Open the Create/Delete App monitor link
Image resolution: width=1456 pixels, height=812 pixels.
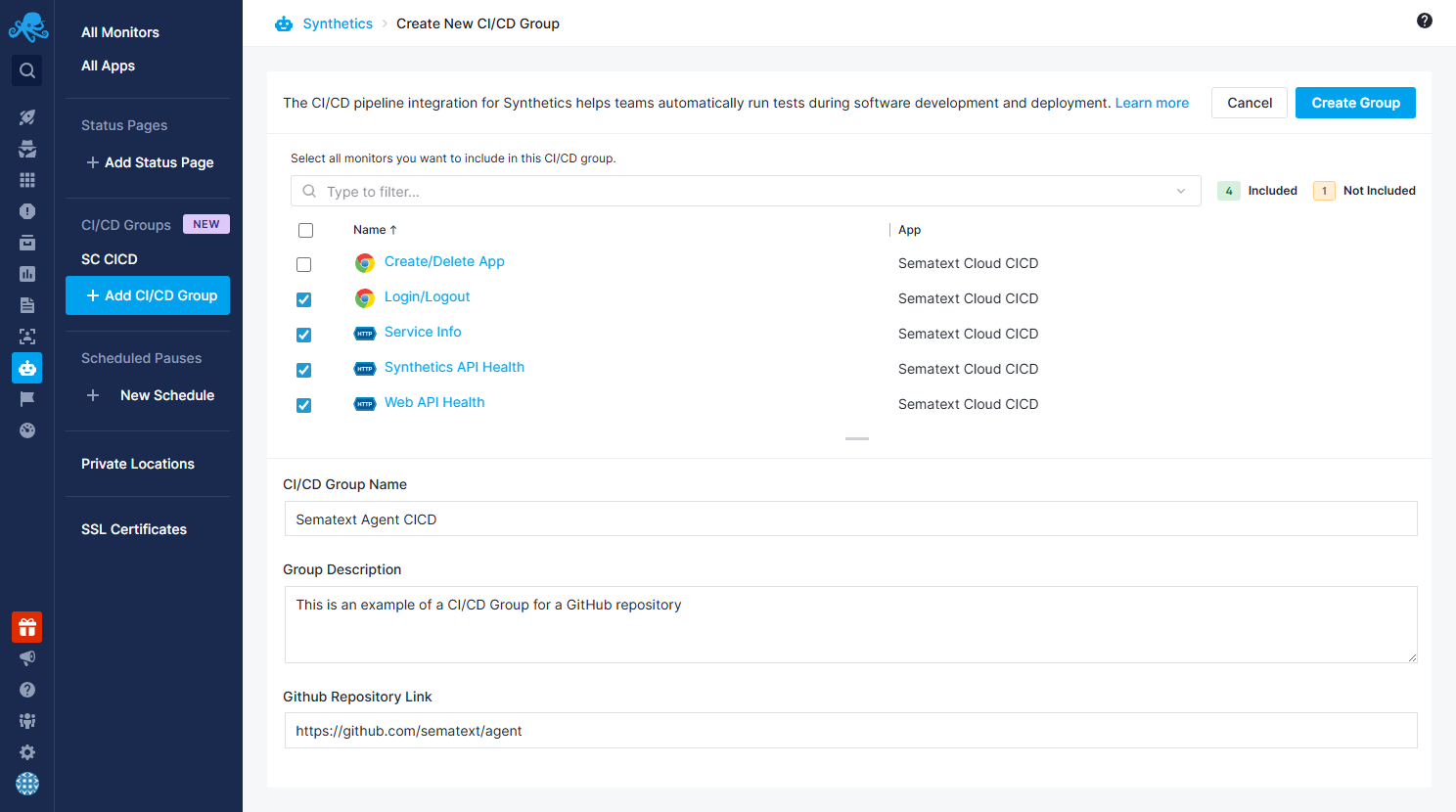click(444, 261)
